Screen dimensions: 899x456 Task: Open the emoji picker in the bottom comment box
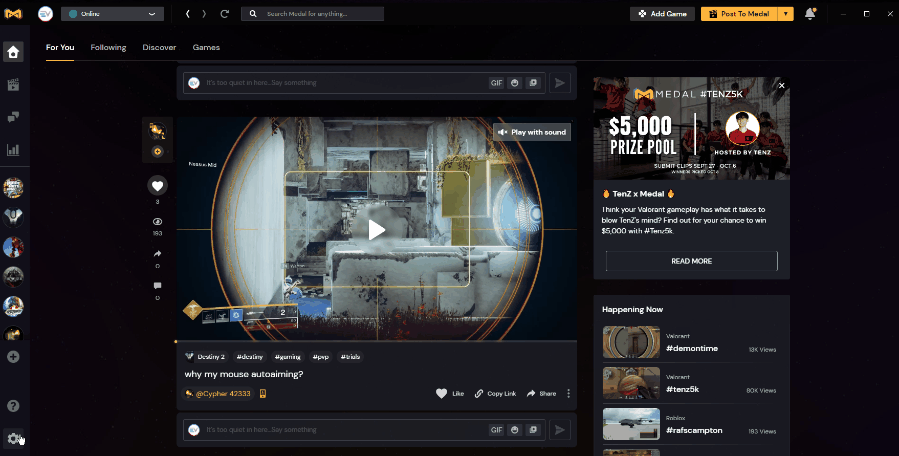click(515, 430)
